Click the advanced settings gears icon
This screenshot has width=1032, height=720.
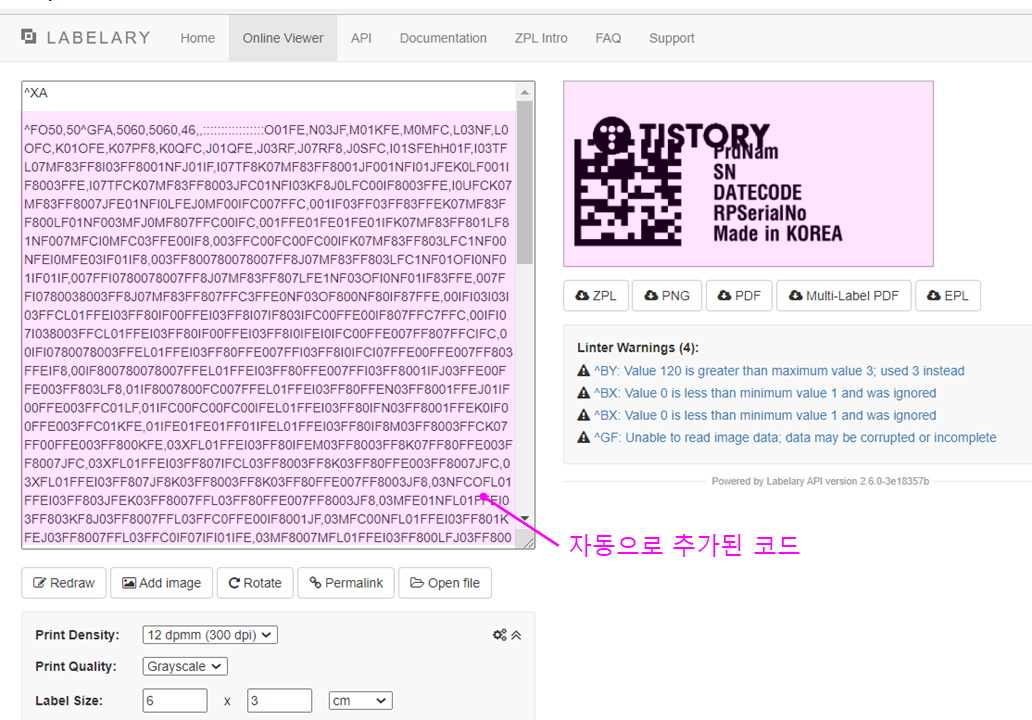point(500,635)
